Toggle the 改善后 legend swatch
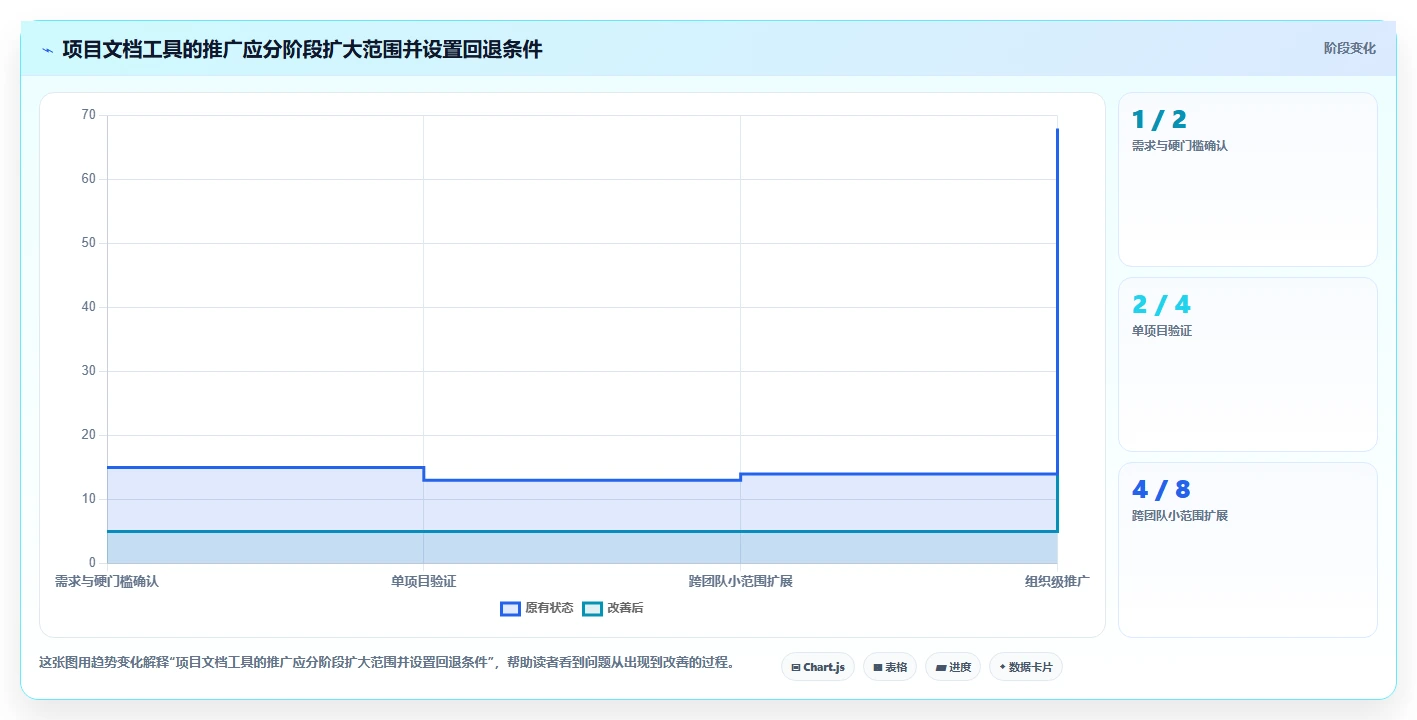The image size is (1417, 720). 592,608
